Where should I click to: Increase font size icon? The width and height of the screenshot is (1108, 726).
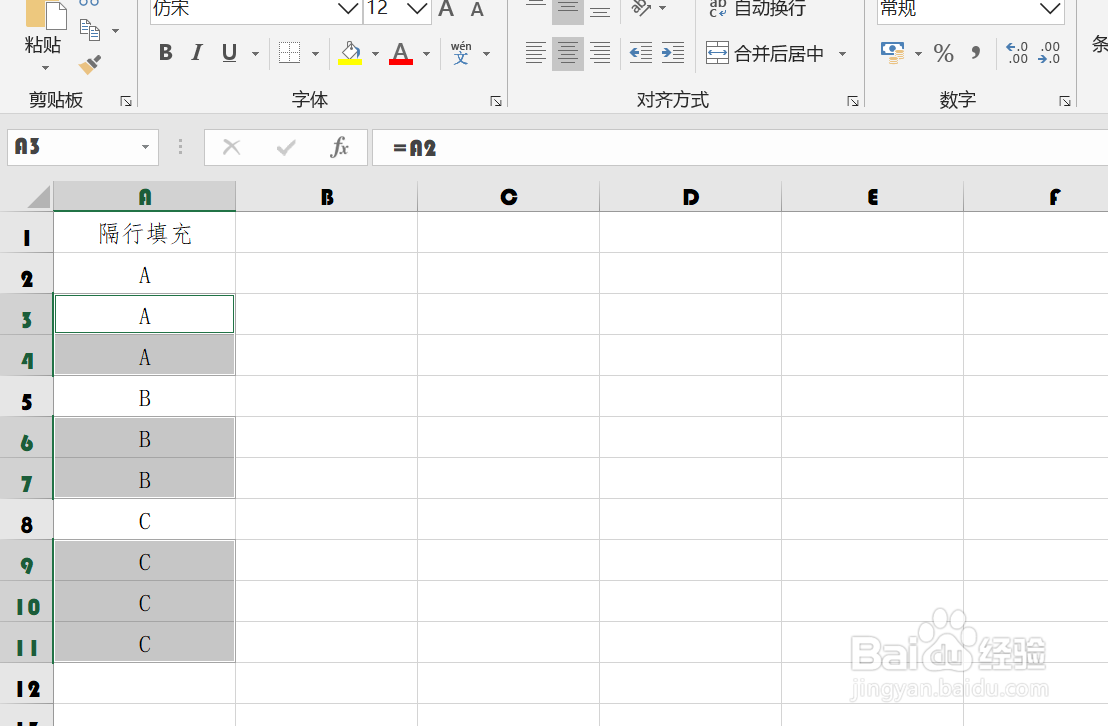click(446, 9)
